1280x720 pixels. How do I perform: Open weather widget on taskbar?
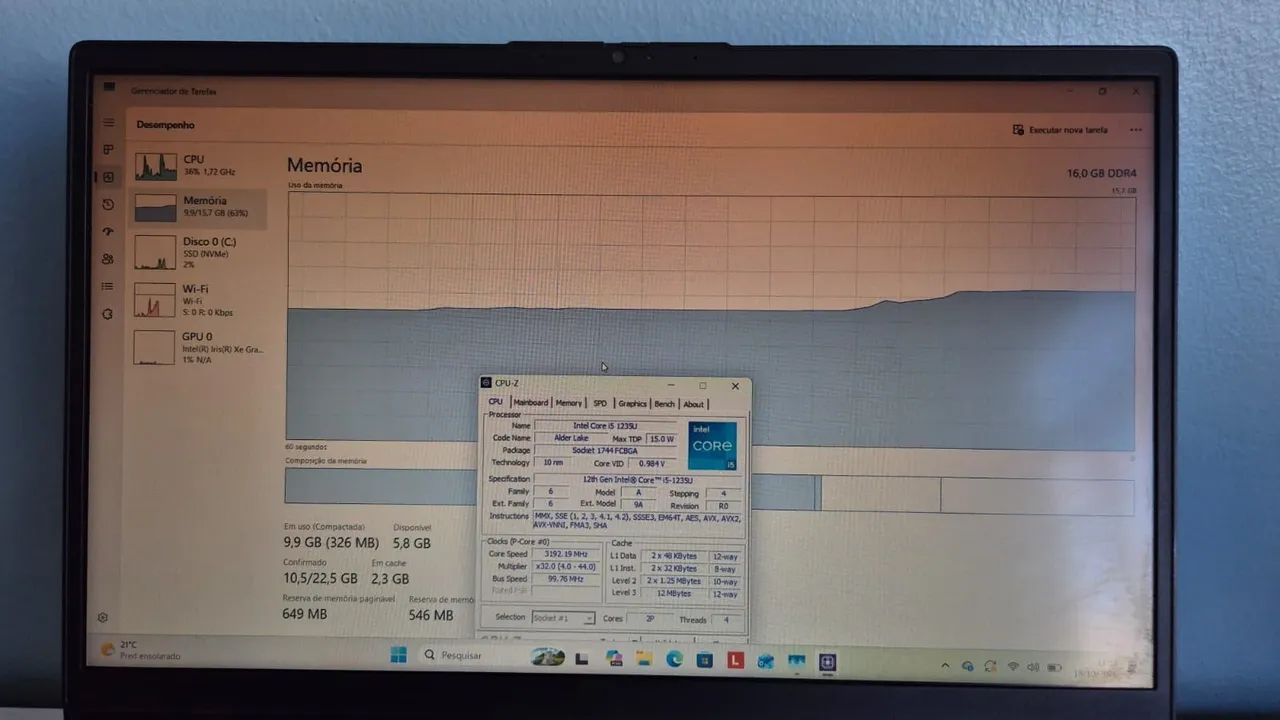pos(140,650)
